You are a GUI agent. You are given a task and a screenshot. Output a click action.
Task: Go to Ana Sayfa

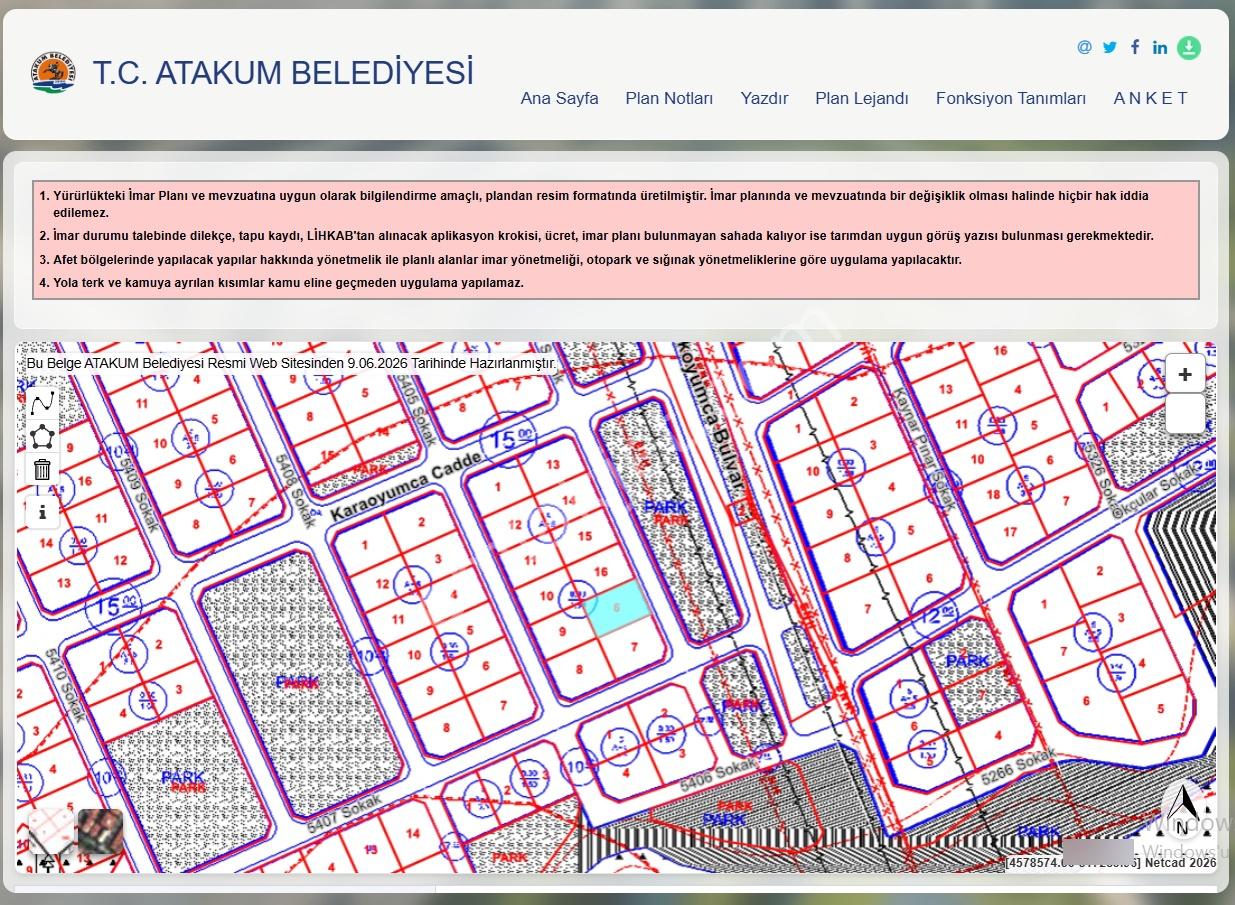pyautogui.click(x=559, y=98)
